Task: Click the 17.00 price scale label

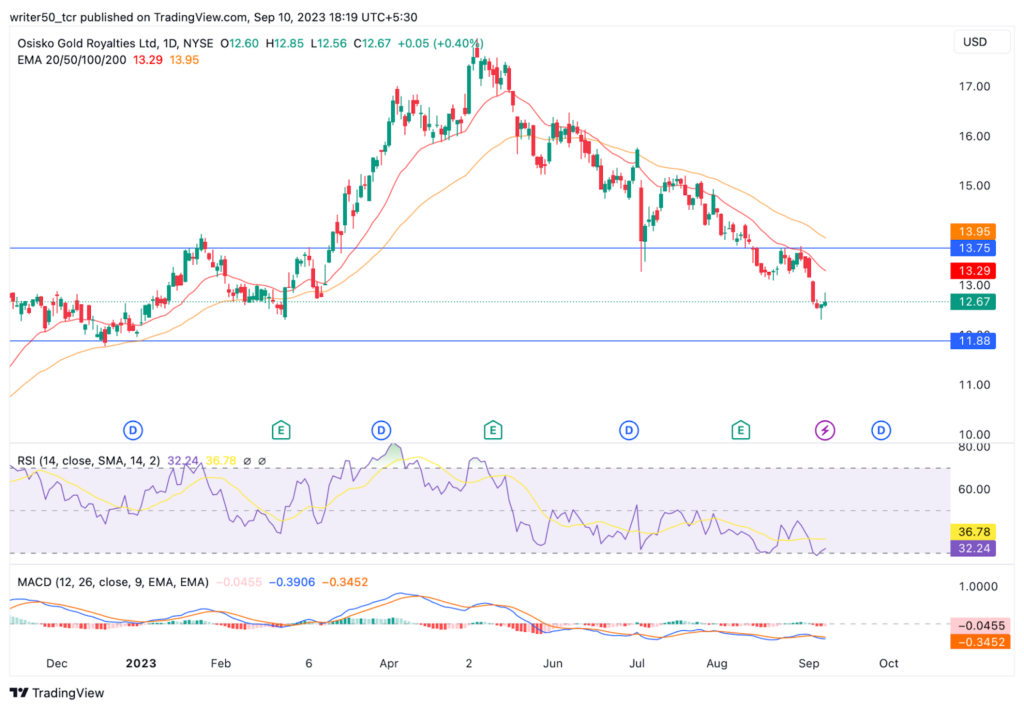Action: [974, 86]
